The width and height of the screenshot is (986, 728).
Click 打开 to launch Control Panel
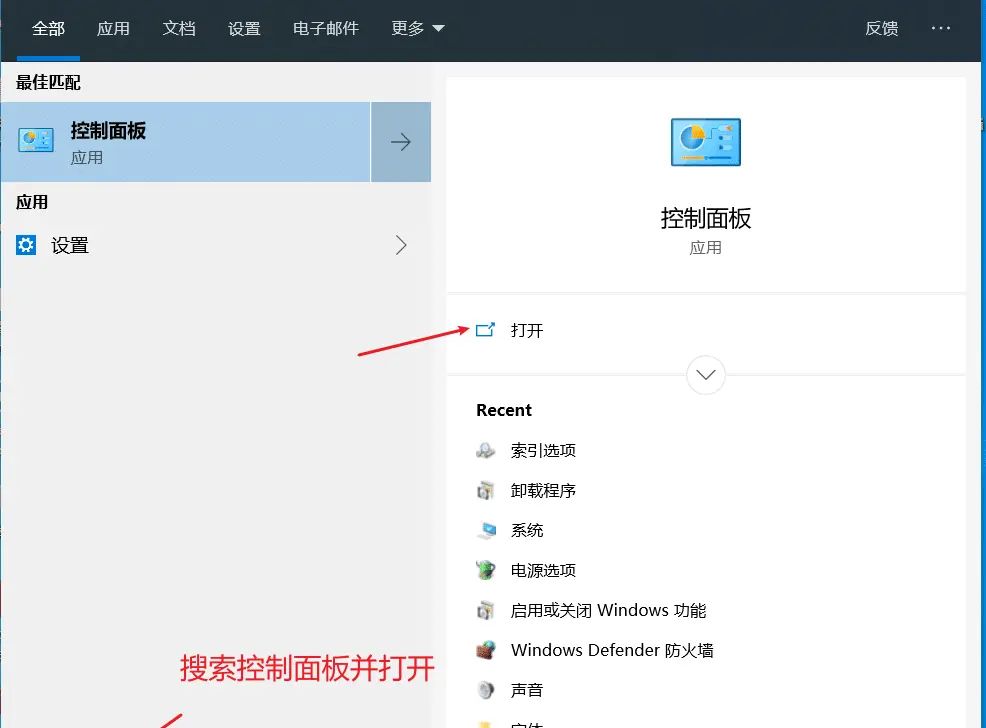click(x=527, y=330)
